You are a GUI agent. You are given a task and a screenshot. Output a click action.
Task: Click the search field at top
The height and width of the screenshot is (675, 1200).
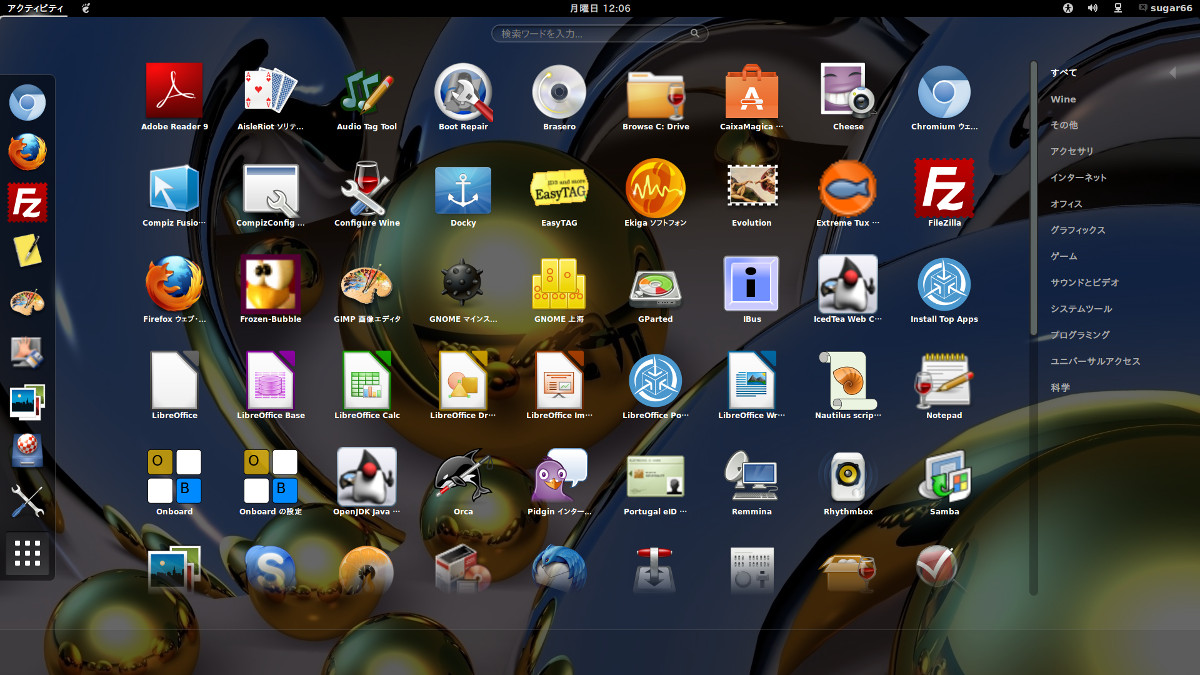tap(600, 33)
